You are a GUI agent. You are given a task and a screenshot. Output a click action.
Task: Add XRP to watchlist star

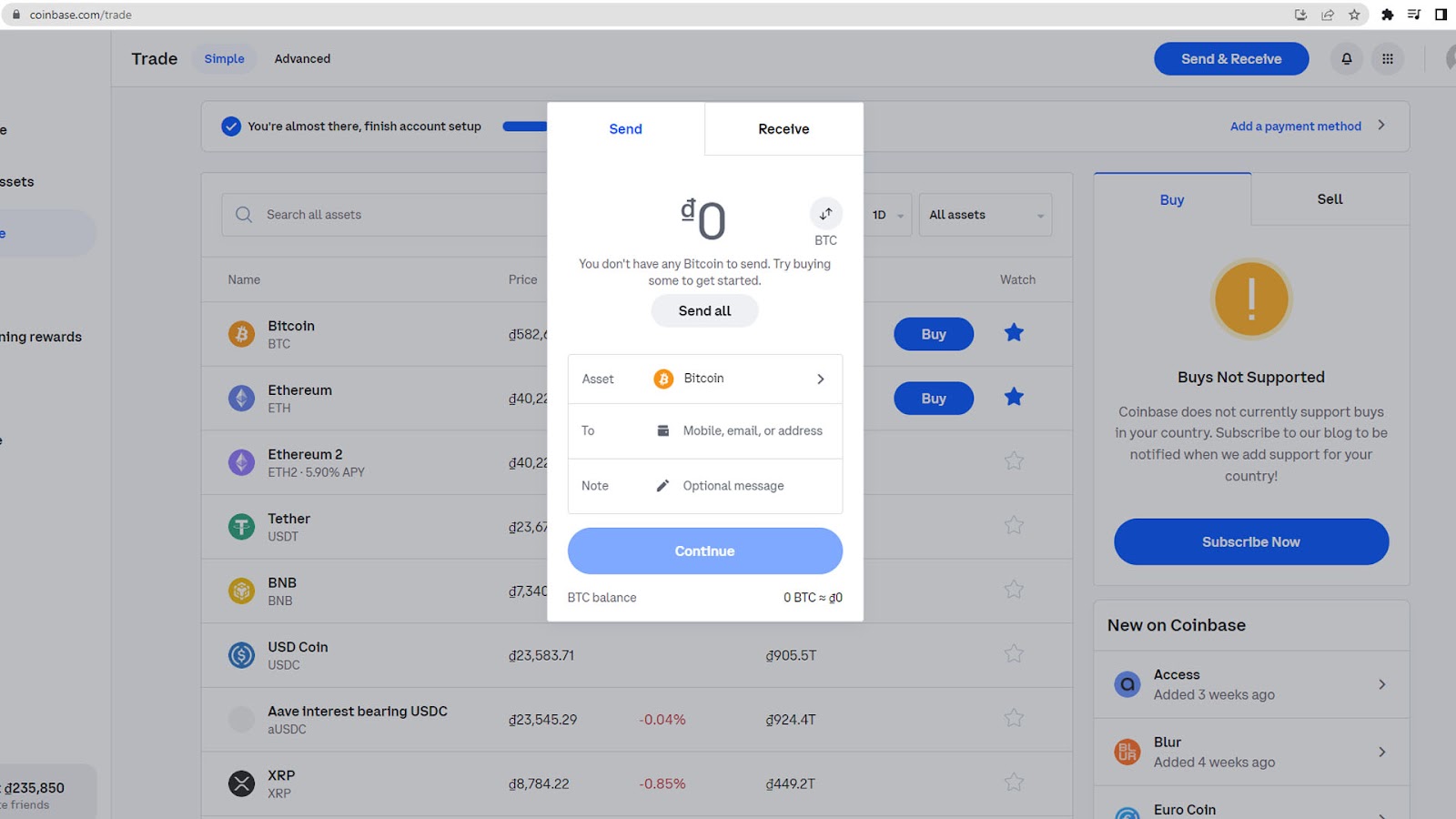1014,782
